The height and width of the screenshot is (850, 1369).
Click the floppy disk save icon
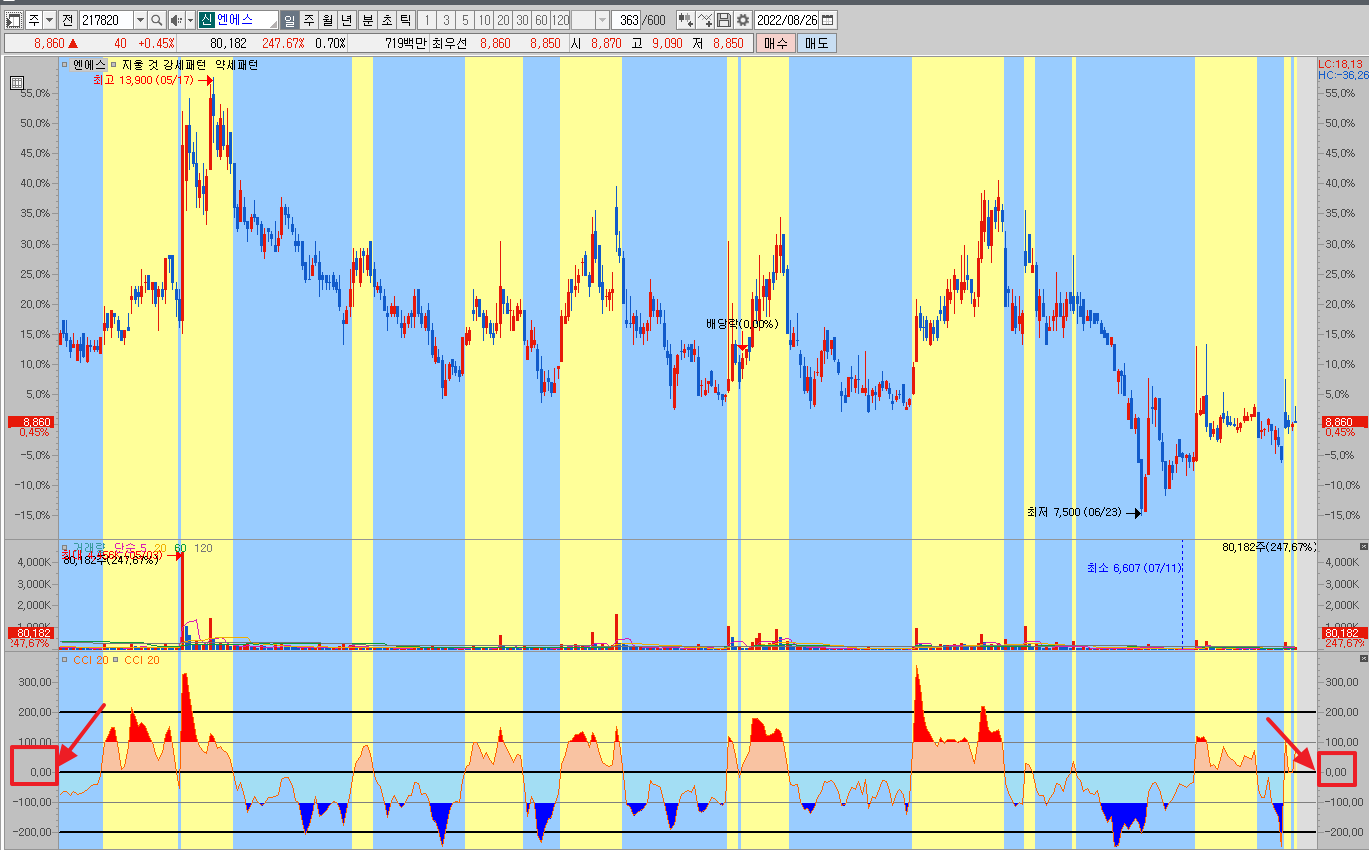click(x=724, y=20)
